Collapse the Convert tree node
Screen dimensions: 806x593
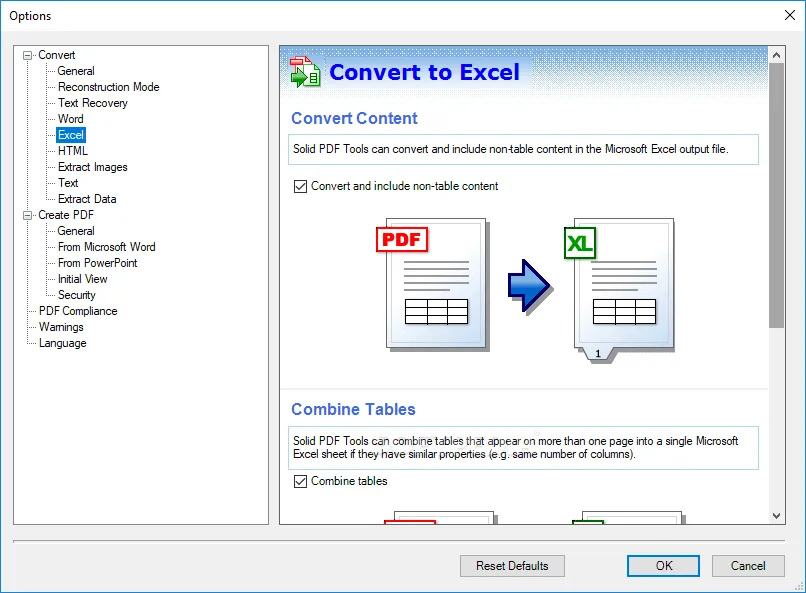coord(28,55)
